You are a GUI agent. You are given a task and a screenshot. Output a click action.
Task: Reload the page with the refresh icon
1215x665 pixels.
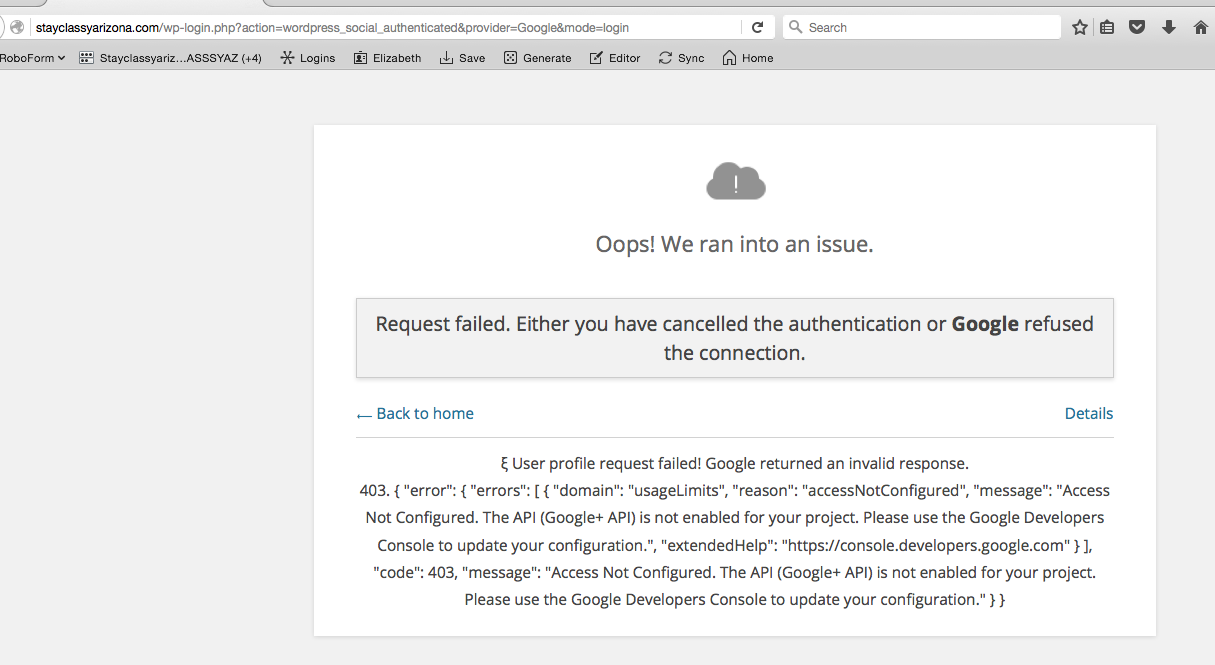click(x=758, y=27)
